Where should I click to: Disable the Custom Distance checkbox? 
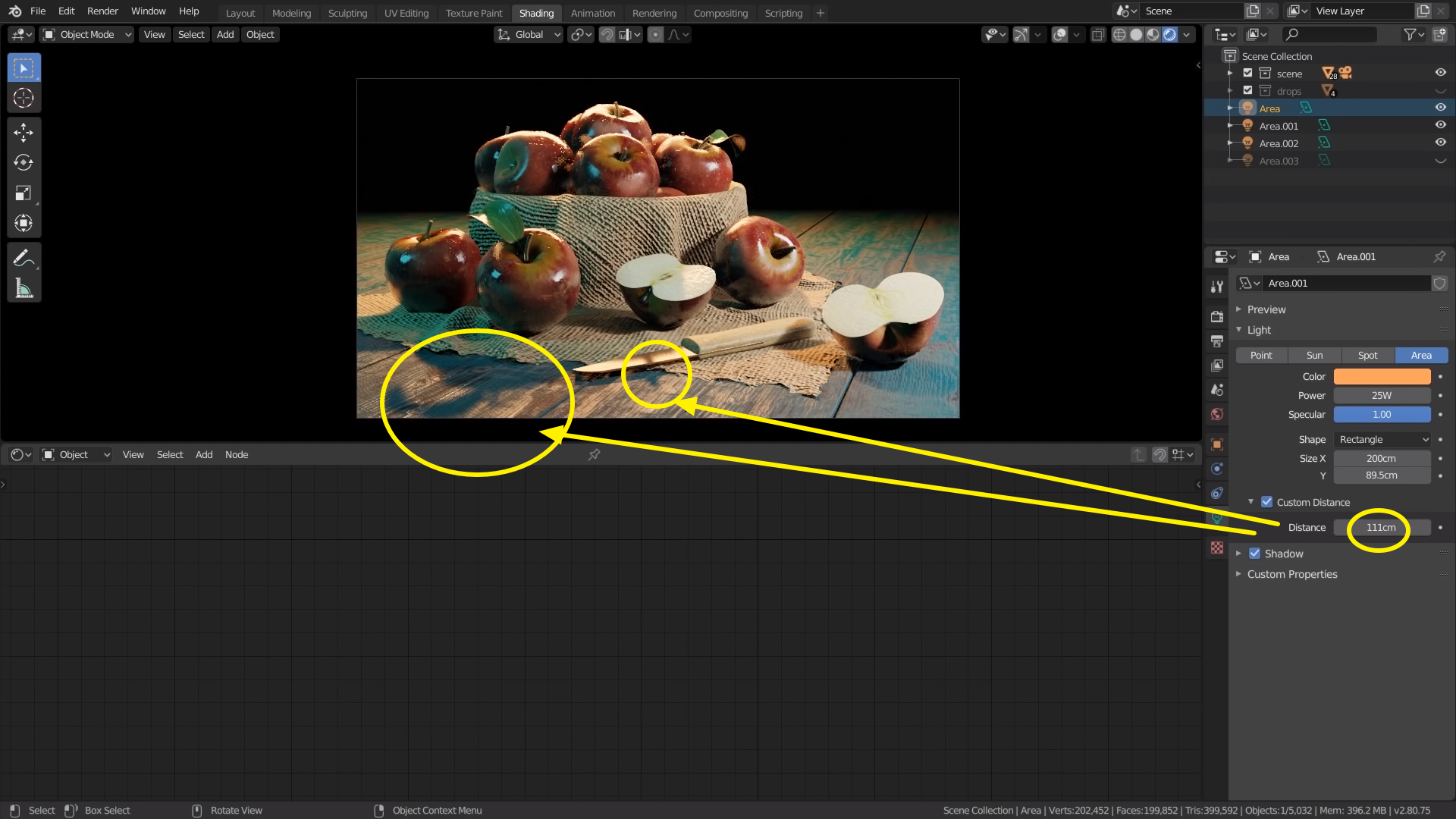tap(1266, 502)
